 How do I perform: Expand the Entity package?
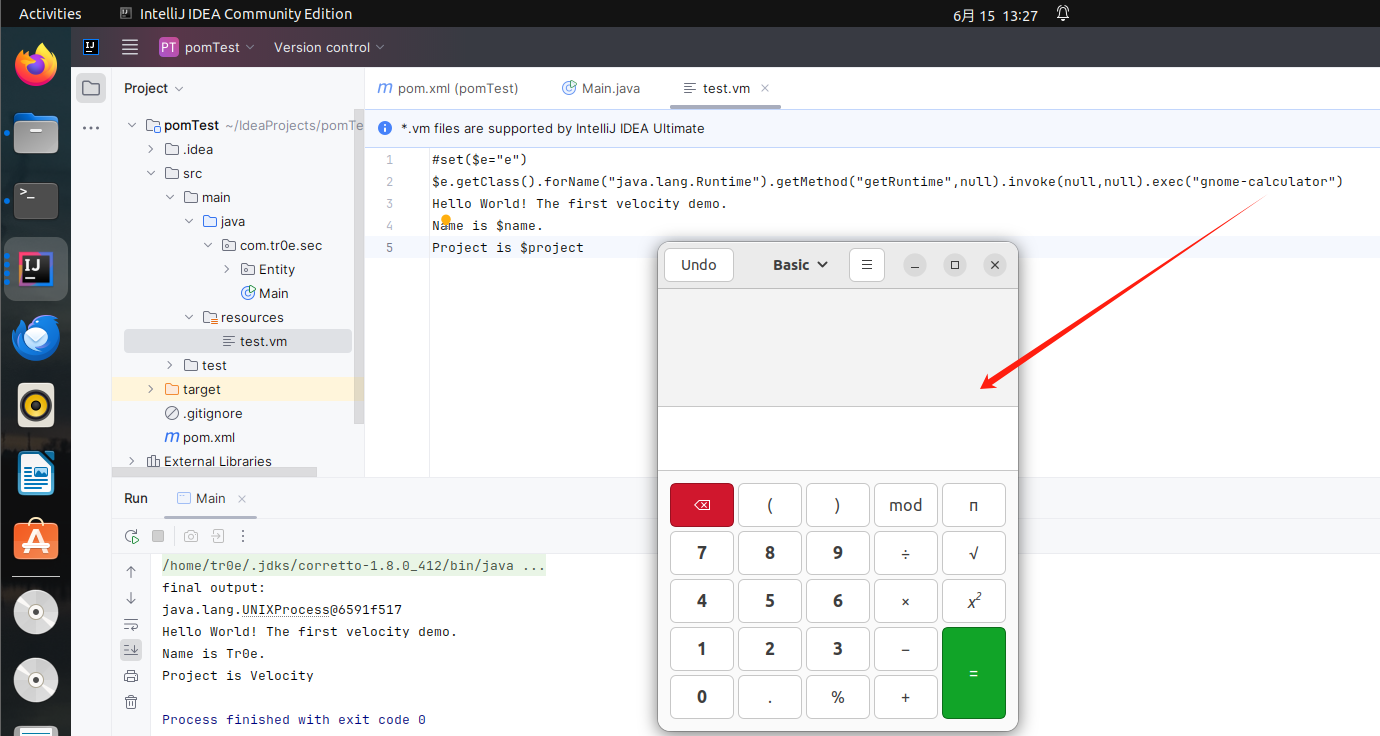pos(227,269)
